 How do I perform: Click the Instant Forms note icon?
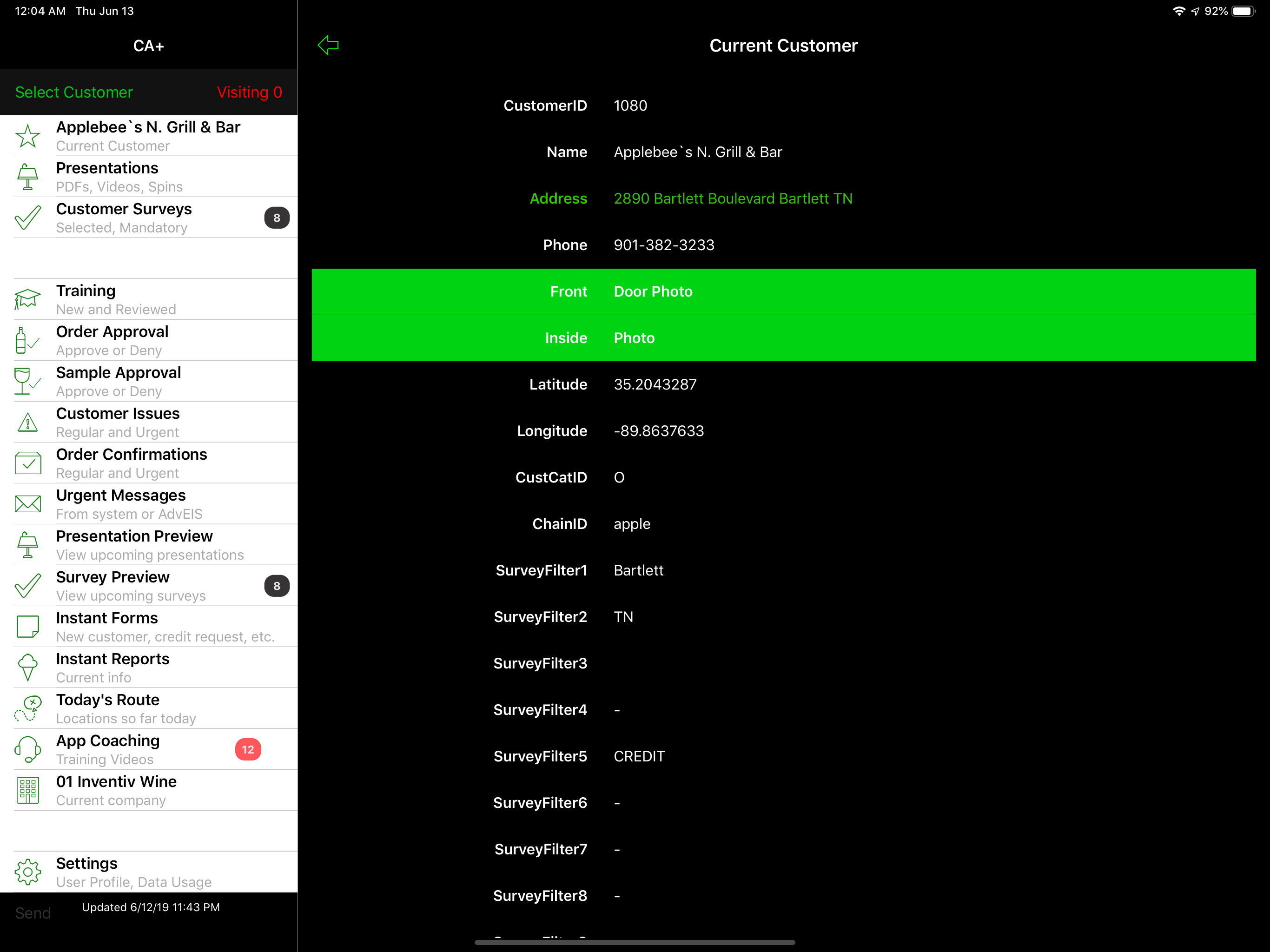(27, 627)
